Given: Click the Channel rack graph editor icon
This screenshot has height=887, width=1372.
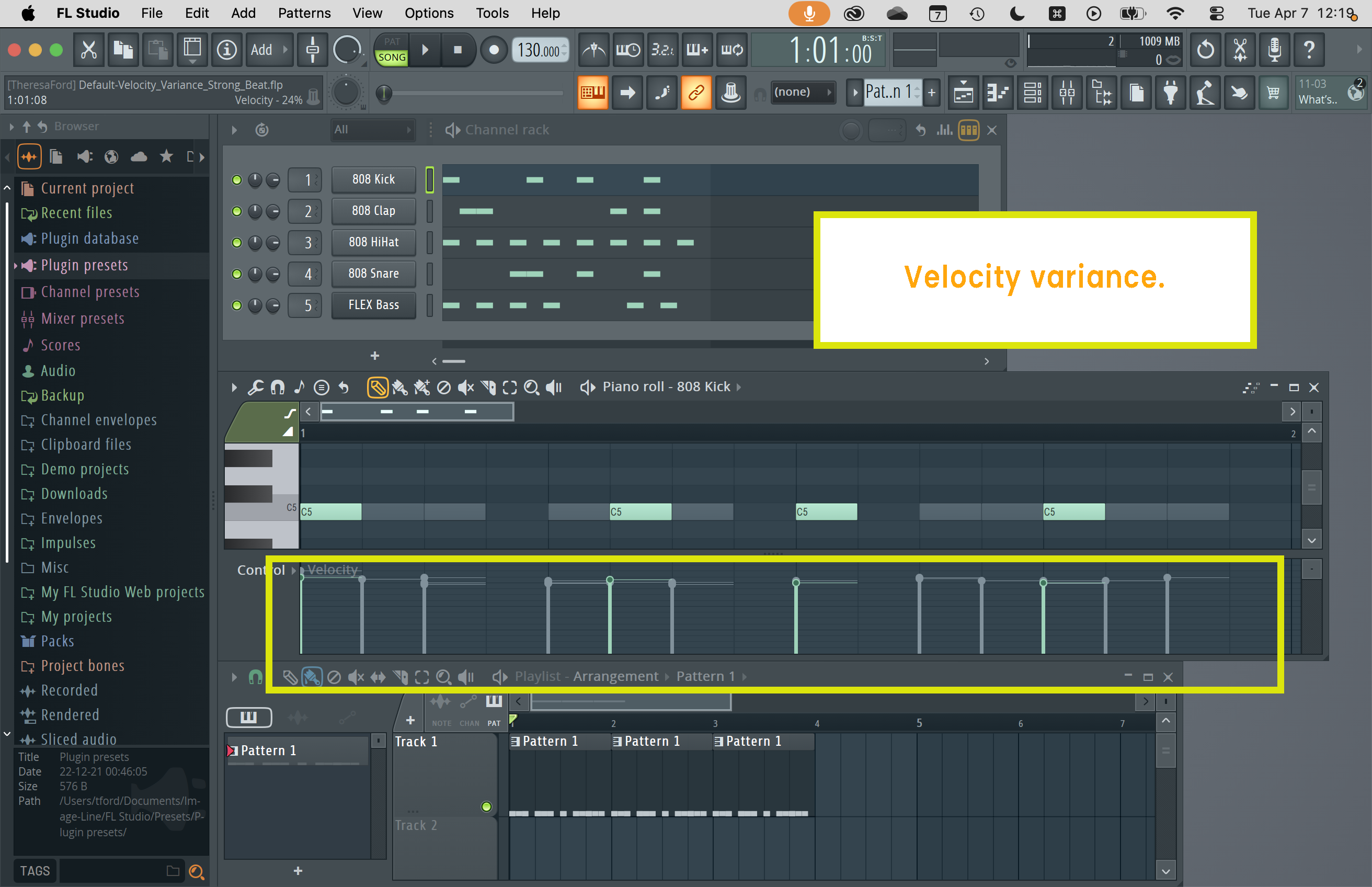Looking at the screenshot, I should pos(944,130).
